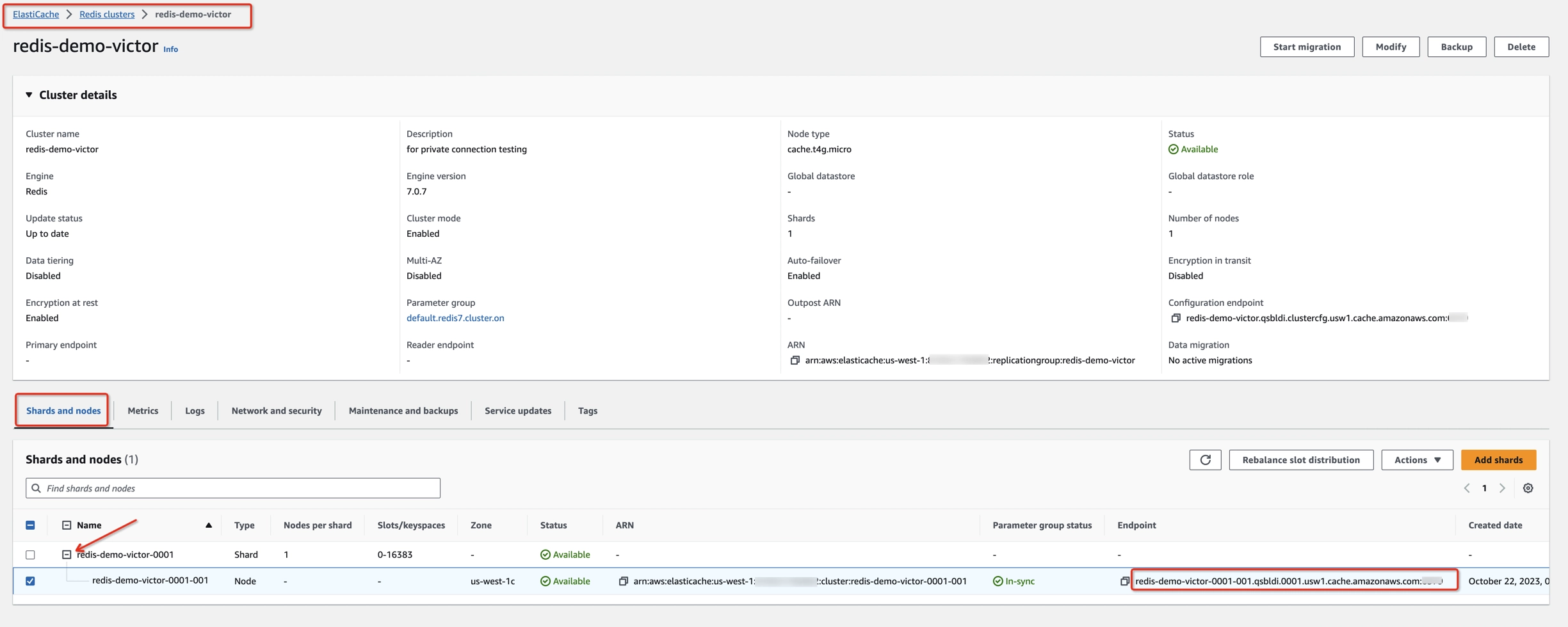
Task: Click the Status column header
Action: pyautogui.click(x=553, y=525)
